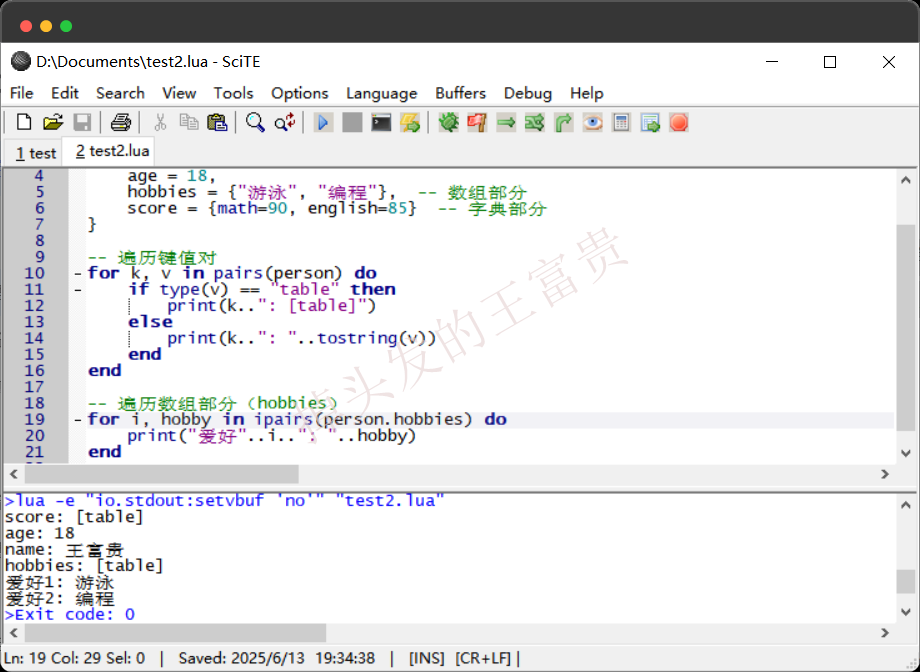Click the crossed green arrows icon
Screen dimensions: 920x672
(x=535, y=123)
